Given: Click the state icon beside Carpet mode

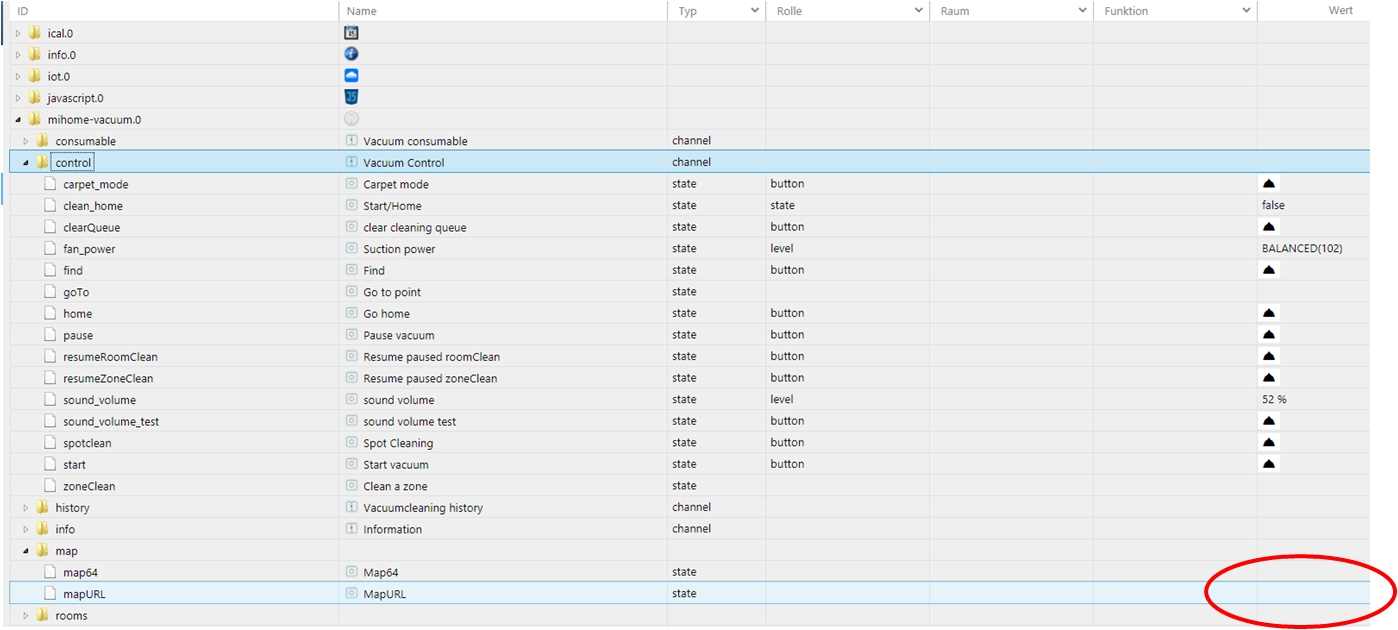Looking at the screenshot, I should coord(351,184).
